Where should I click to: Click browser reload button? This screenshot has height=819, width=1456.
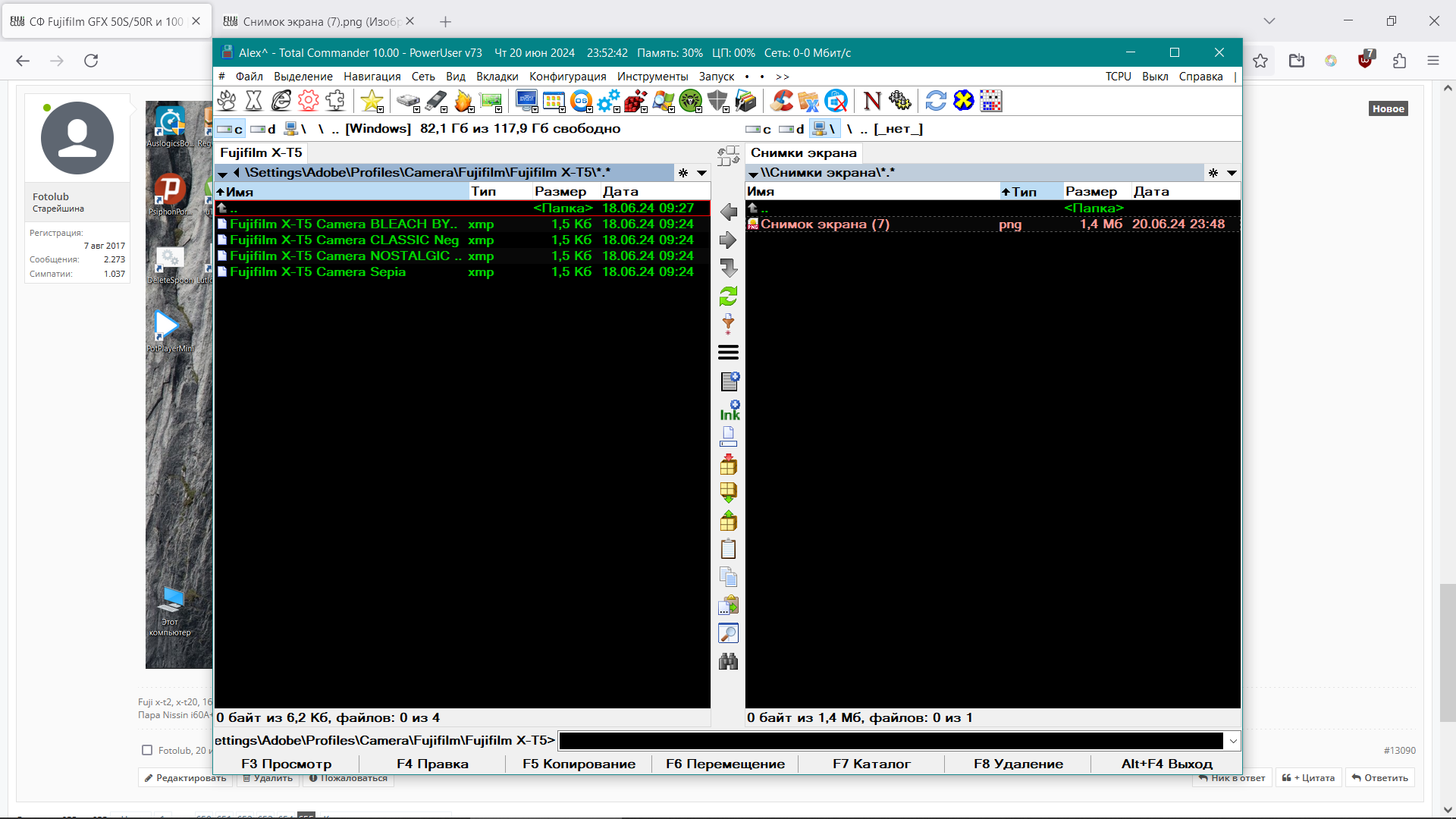pyautogui.click(x=91, y=61)
